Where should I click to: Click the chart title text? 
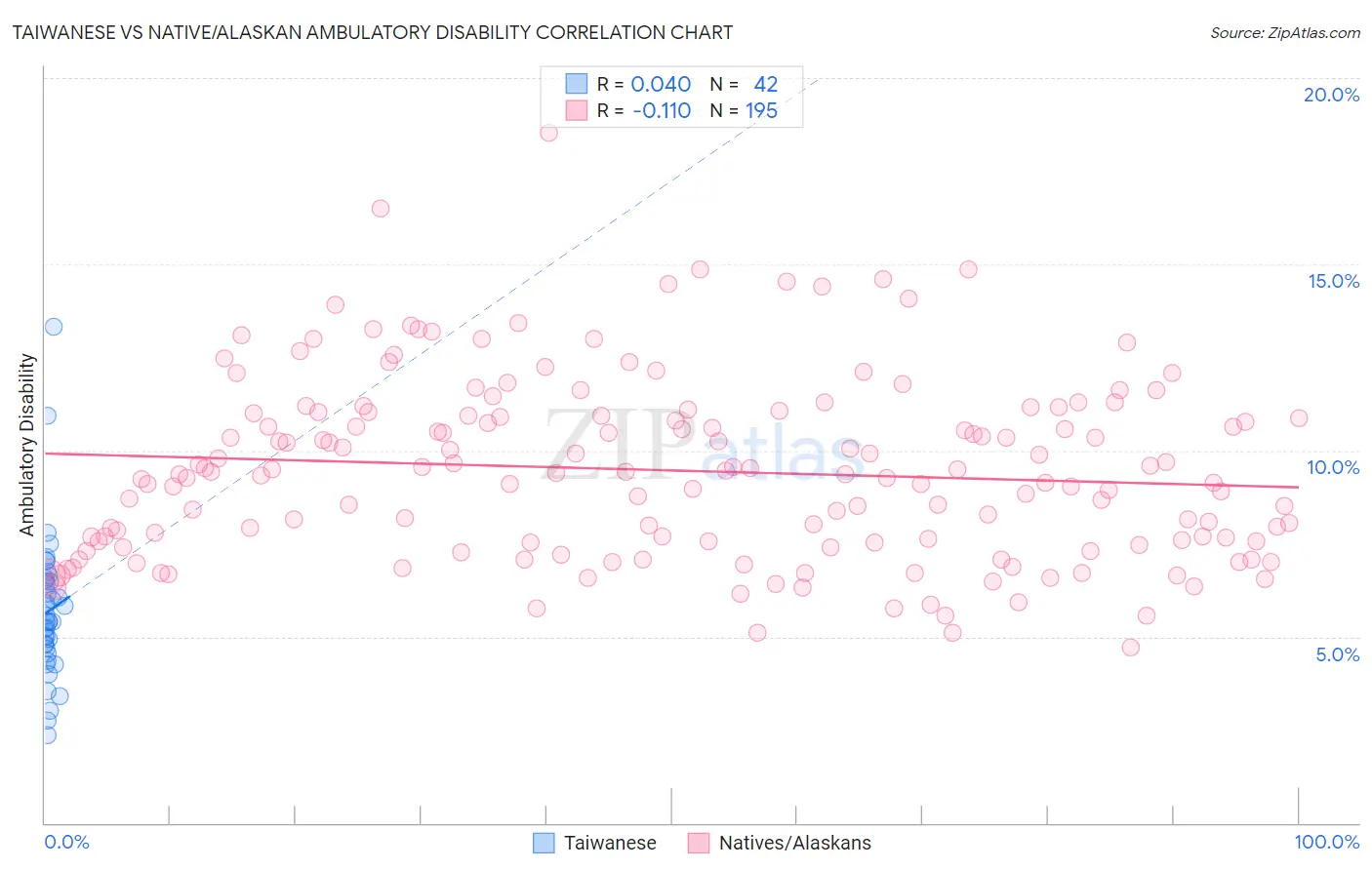coord(372,32)
